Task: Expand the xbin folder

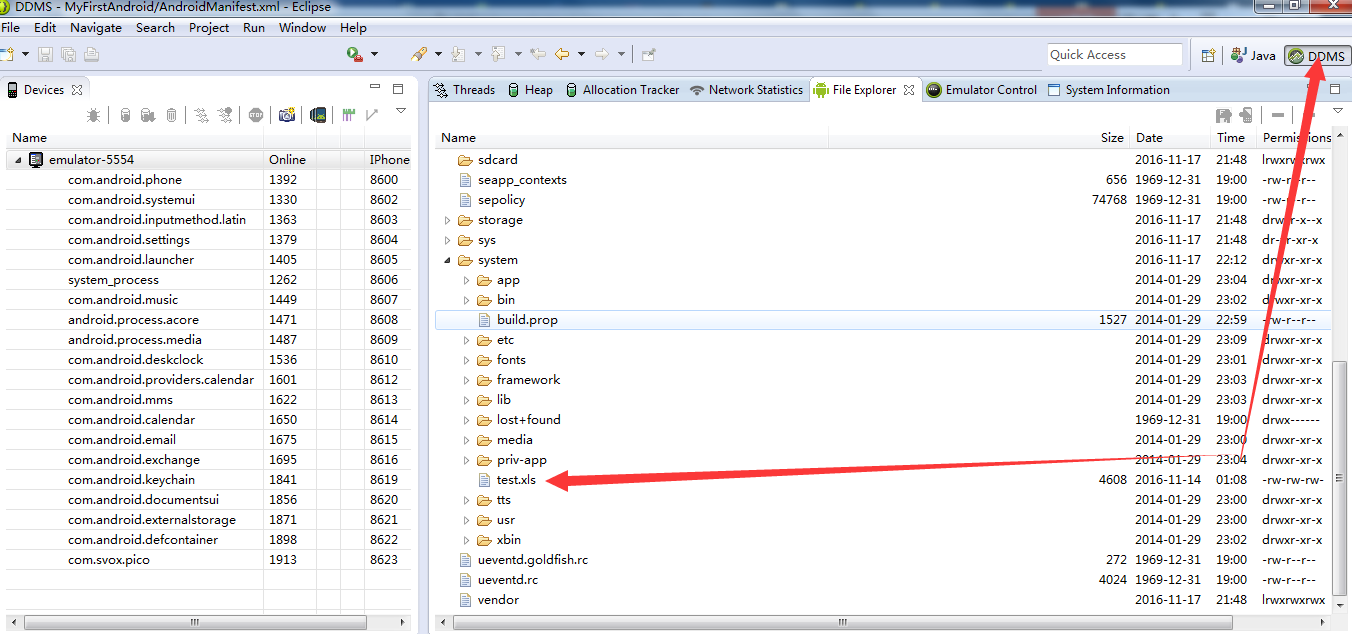Action: [x=466, y=540]
